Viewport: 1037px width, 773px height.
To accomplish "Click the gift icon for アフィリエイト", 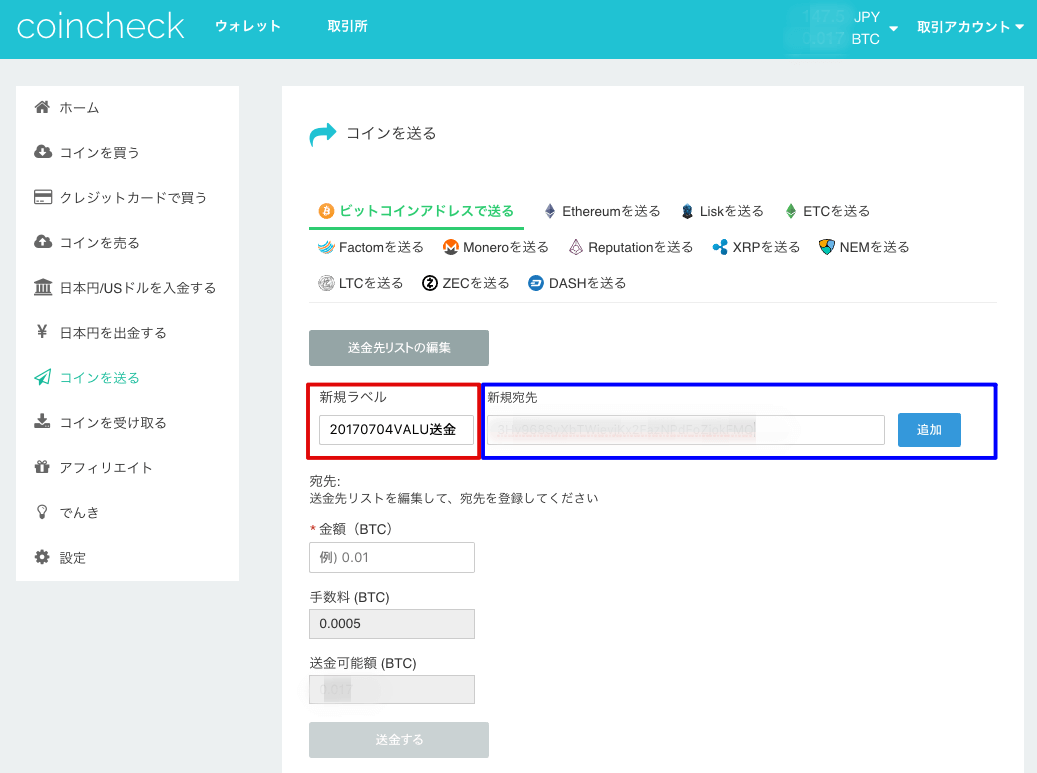I will pyautogui.click(x=42, y=467).
